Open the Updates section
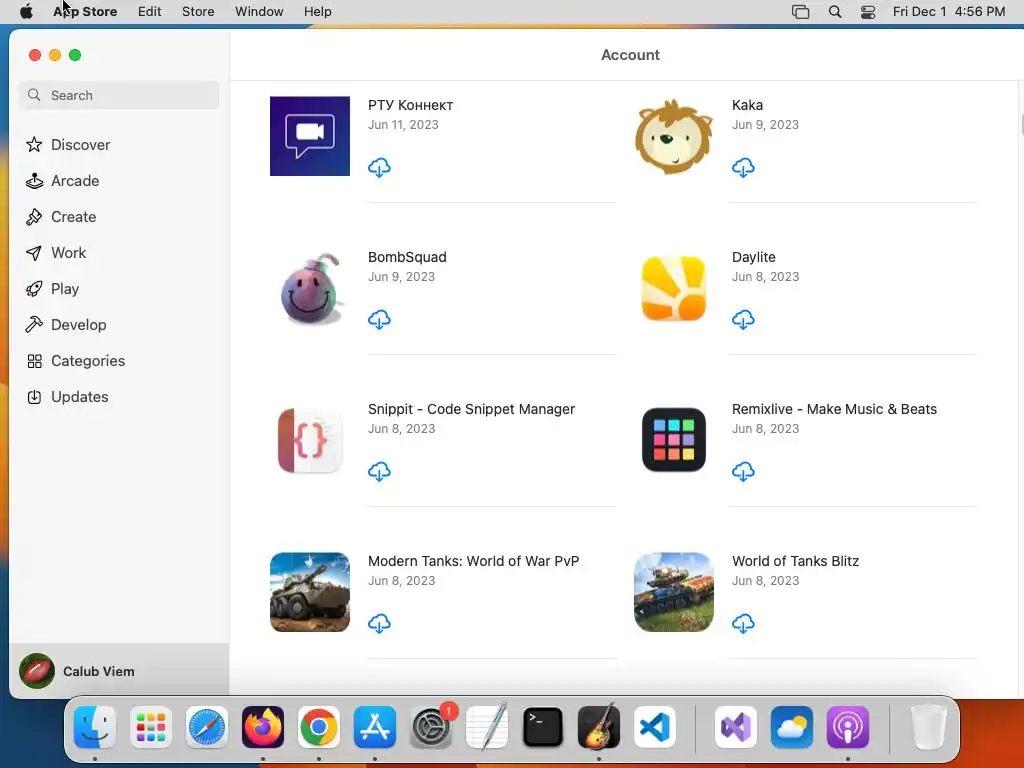This screenshot has height=768, width=1024. coord(119,396)
